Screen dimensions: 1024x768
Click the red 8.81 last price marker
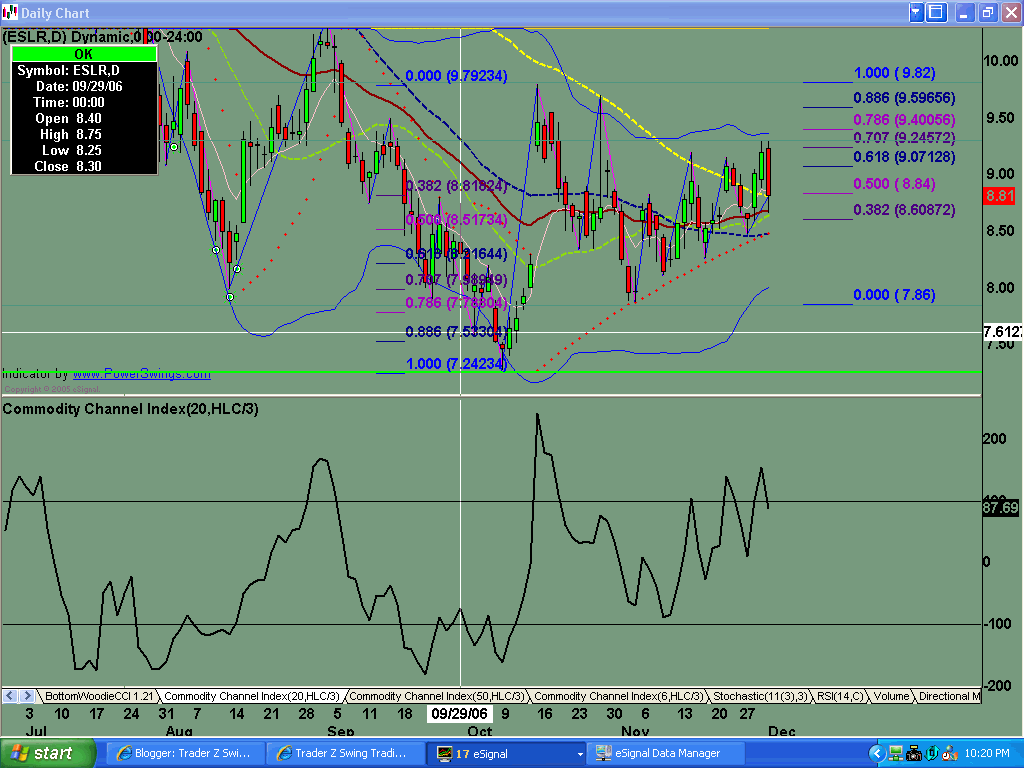[999, 195]
